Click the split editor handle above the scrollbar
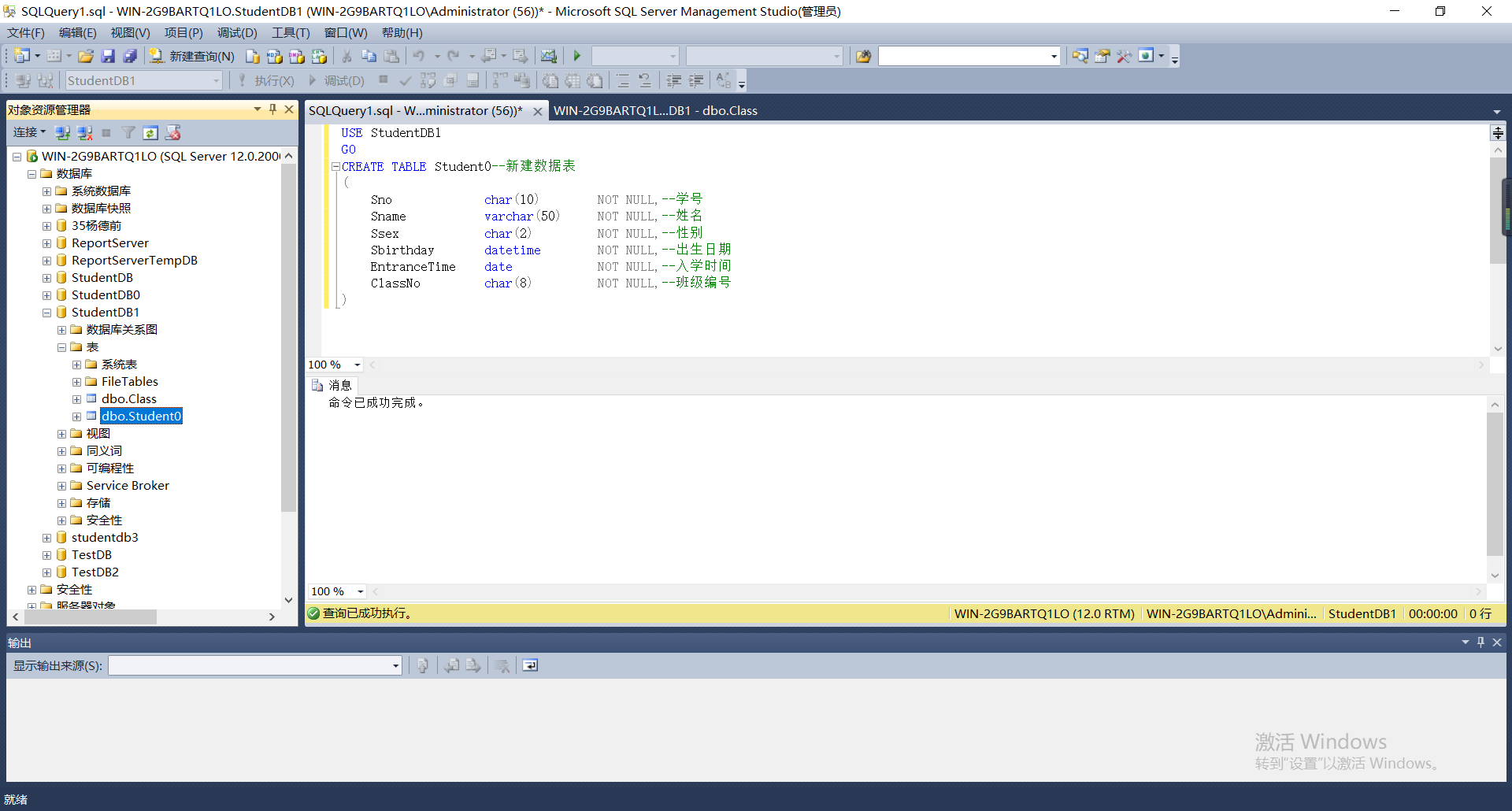The width and height of the screenshot is (1512, 811). pos(1498,133)
